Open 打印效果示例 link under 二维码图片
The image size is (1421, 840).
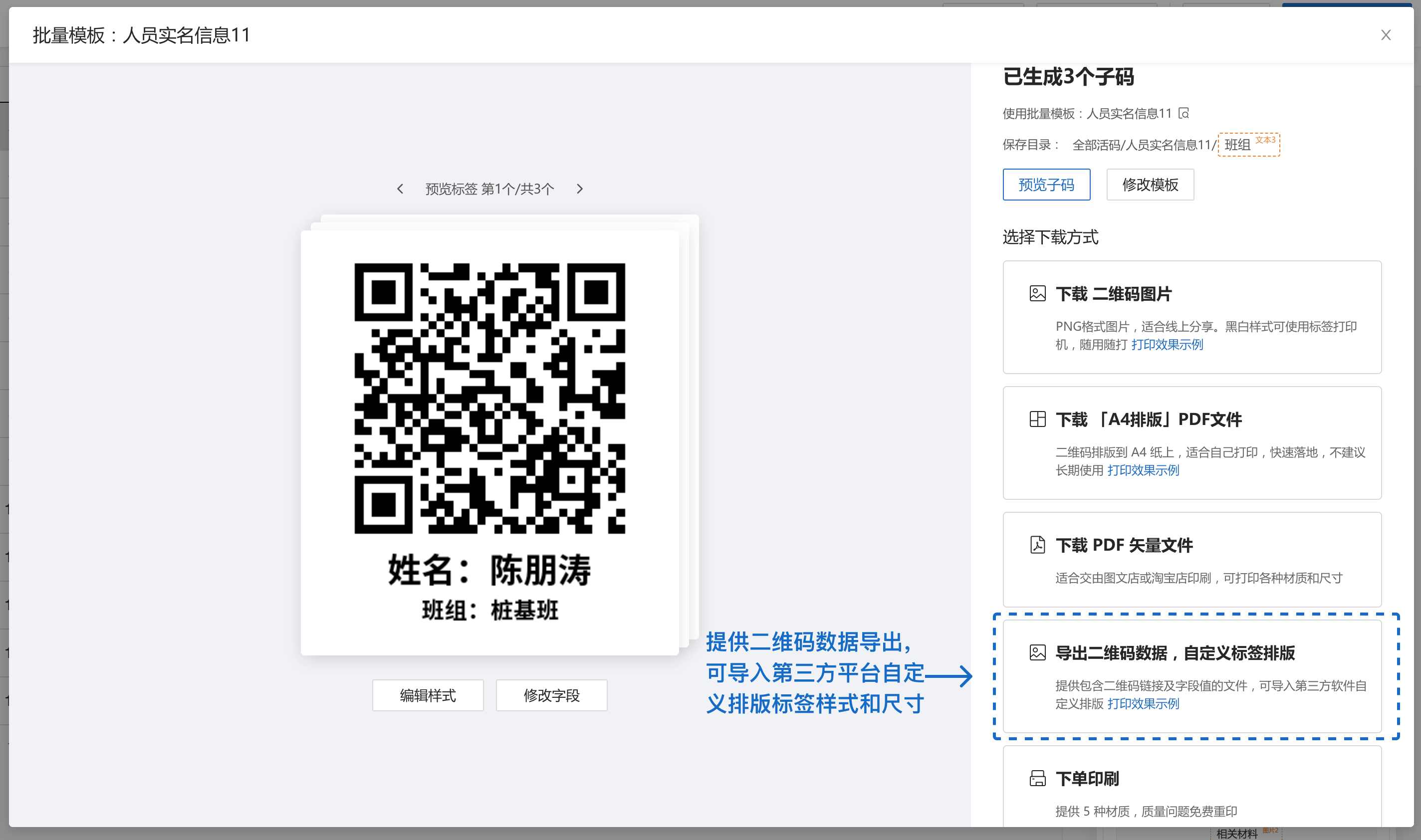pos(1167,345)
